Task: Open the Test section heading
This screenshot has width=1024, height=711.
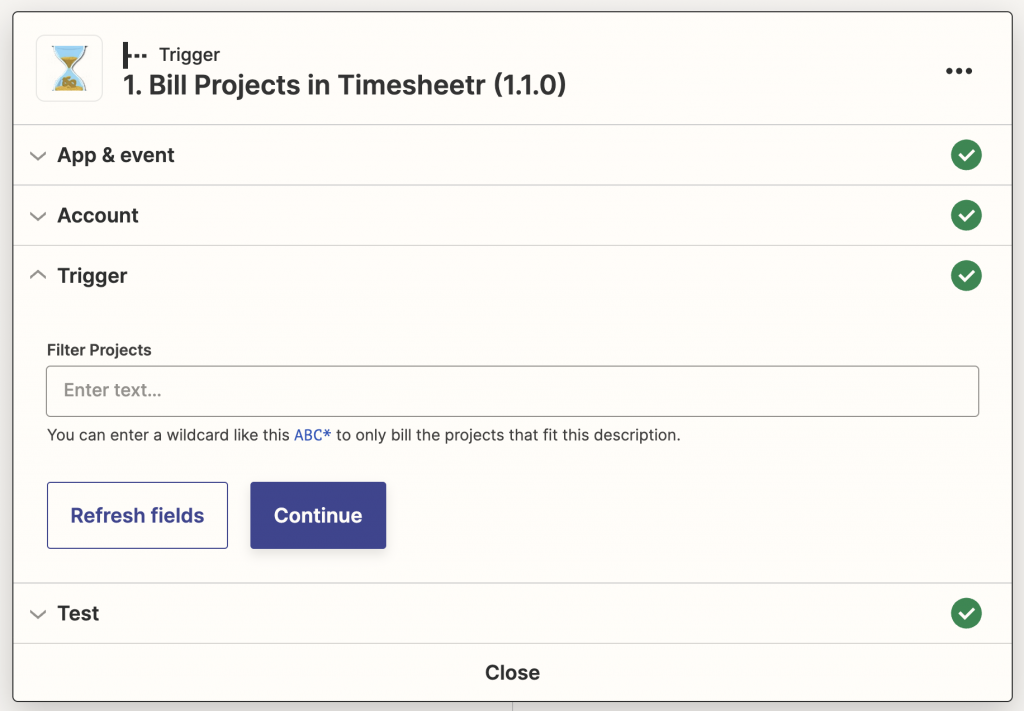Action: pyautogui.click(x=78, y=613)
